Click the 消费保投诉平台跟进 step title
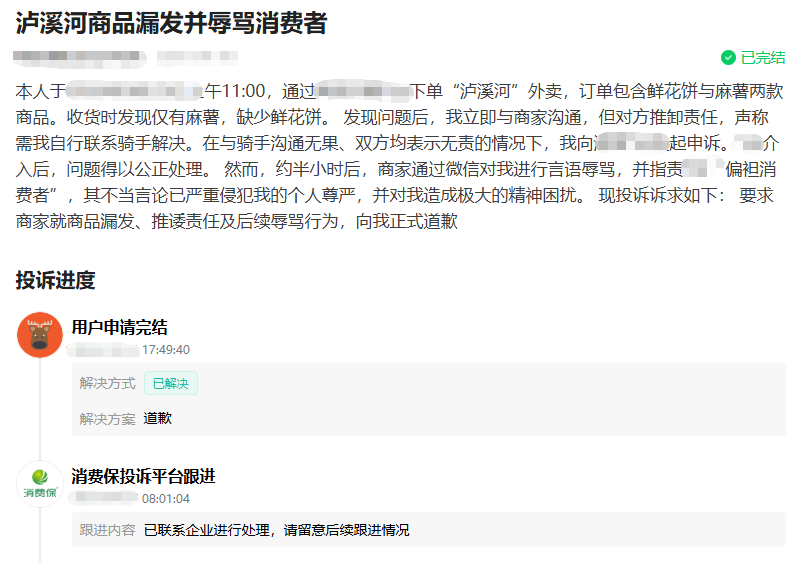The image size is (801, 562). 144,476
